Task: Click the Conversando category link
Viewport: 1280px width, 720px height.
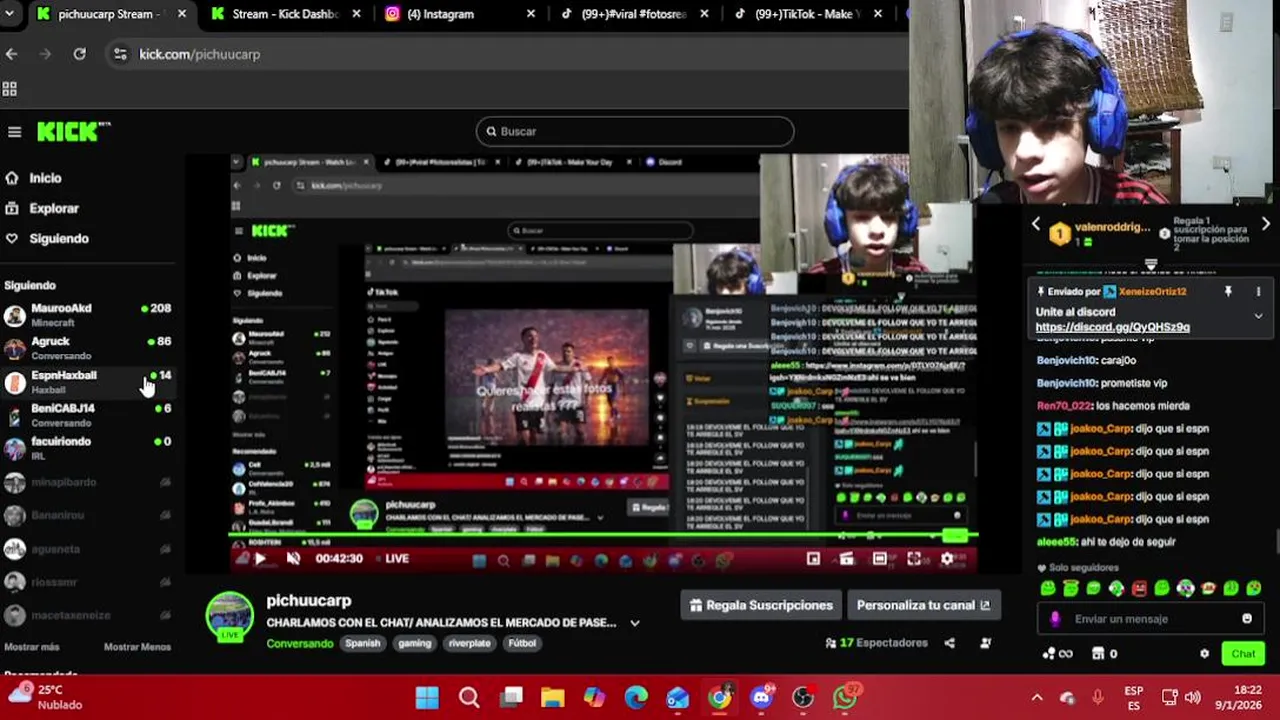Action: pyautogui.click(x=299, y=643)
